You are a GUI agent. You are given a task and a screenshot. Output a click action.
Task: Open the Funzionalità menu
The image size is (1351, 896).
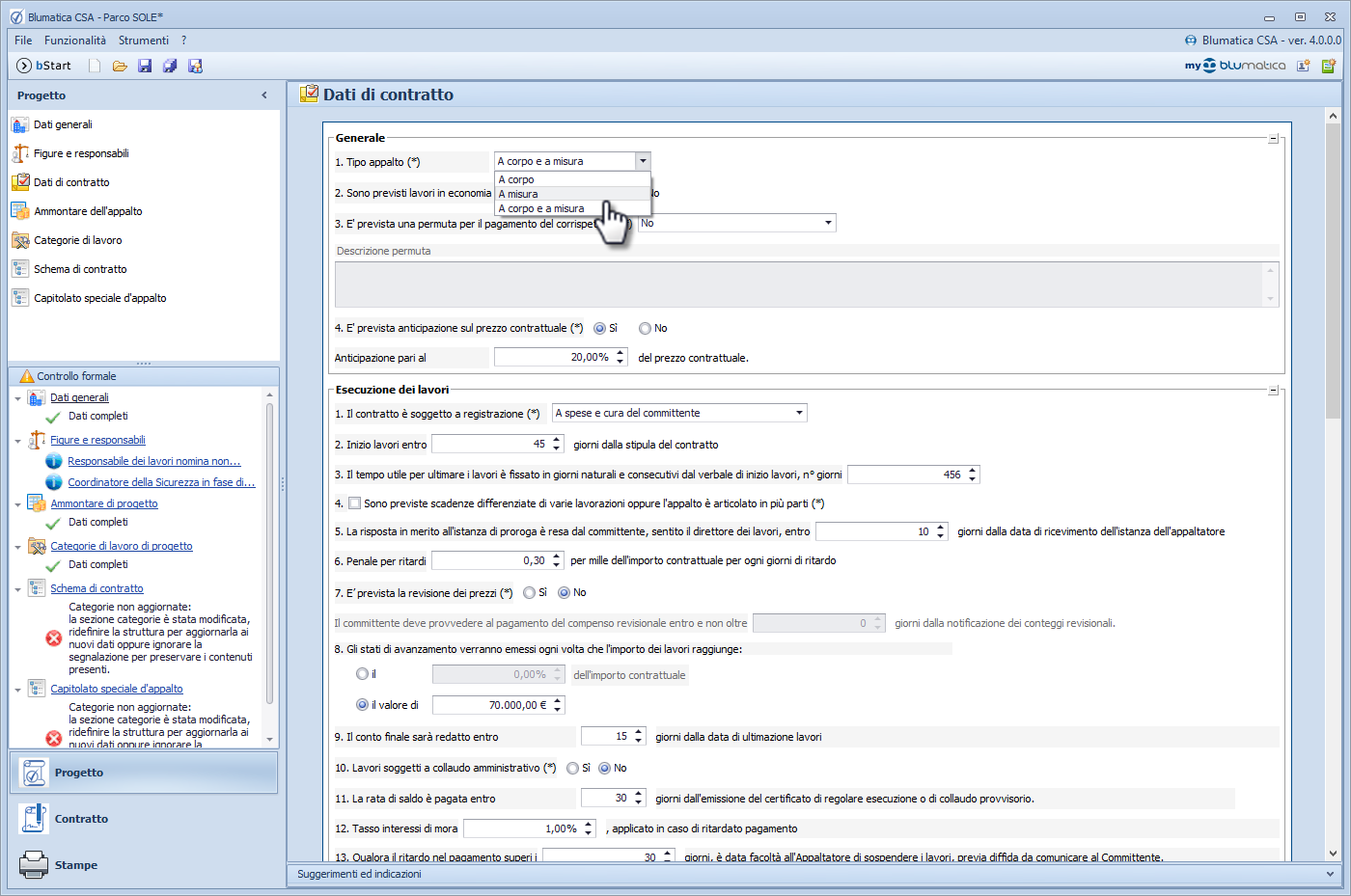pyautogui.click(x=75, y=41)
